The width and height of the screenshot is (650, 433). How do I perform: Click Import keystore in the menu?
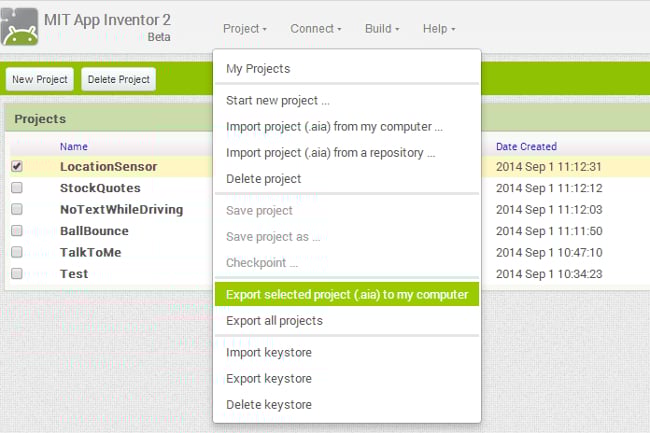pos(269,353)
